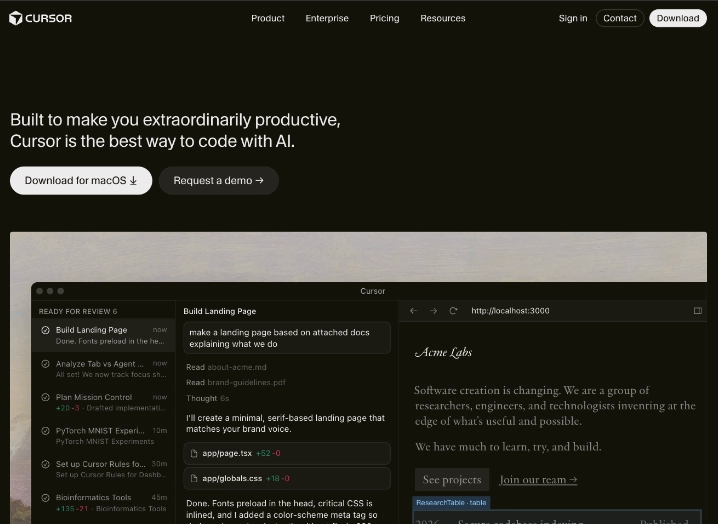Image resolution: width=718 pixels, height=524 pixels.
Task: Click the ResearchTable table label
Action: pos(451,502)
